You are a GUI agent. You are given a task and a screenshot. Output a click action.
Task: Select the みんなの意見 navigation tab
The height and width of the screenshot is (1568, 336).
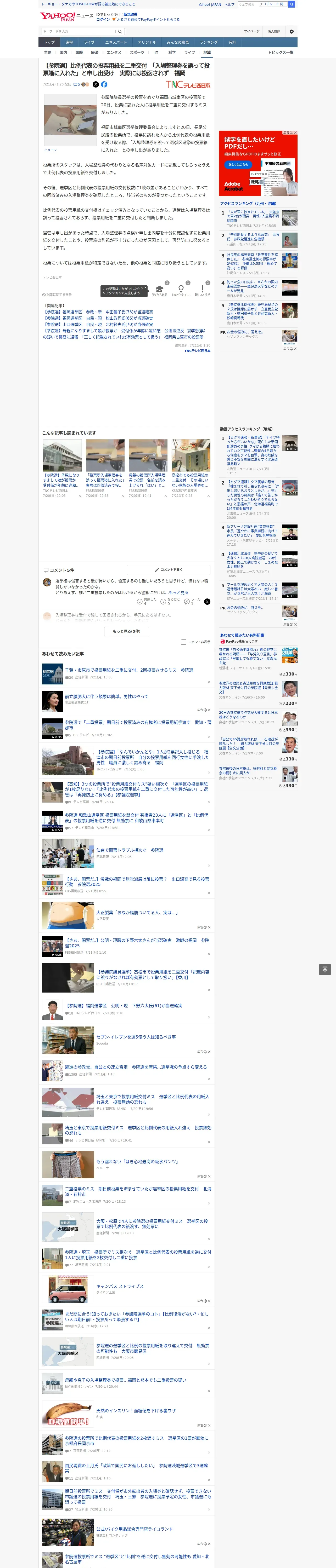point(178,42)
